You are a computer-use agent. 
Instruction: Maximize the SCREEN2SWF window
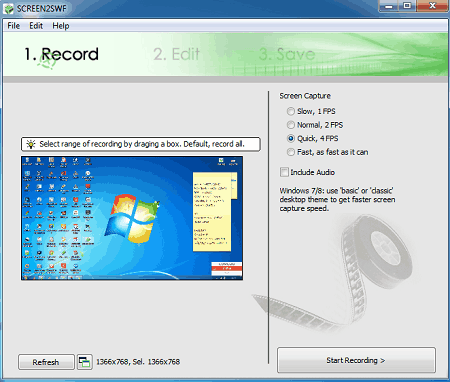tap(407, 6)
